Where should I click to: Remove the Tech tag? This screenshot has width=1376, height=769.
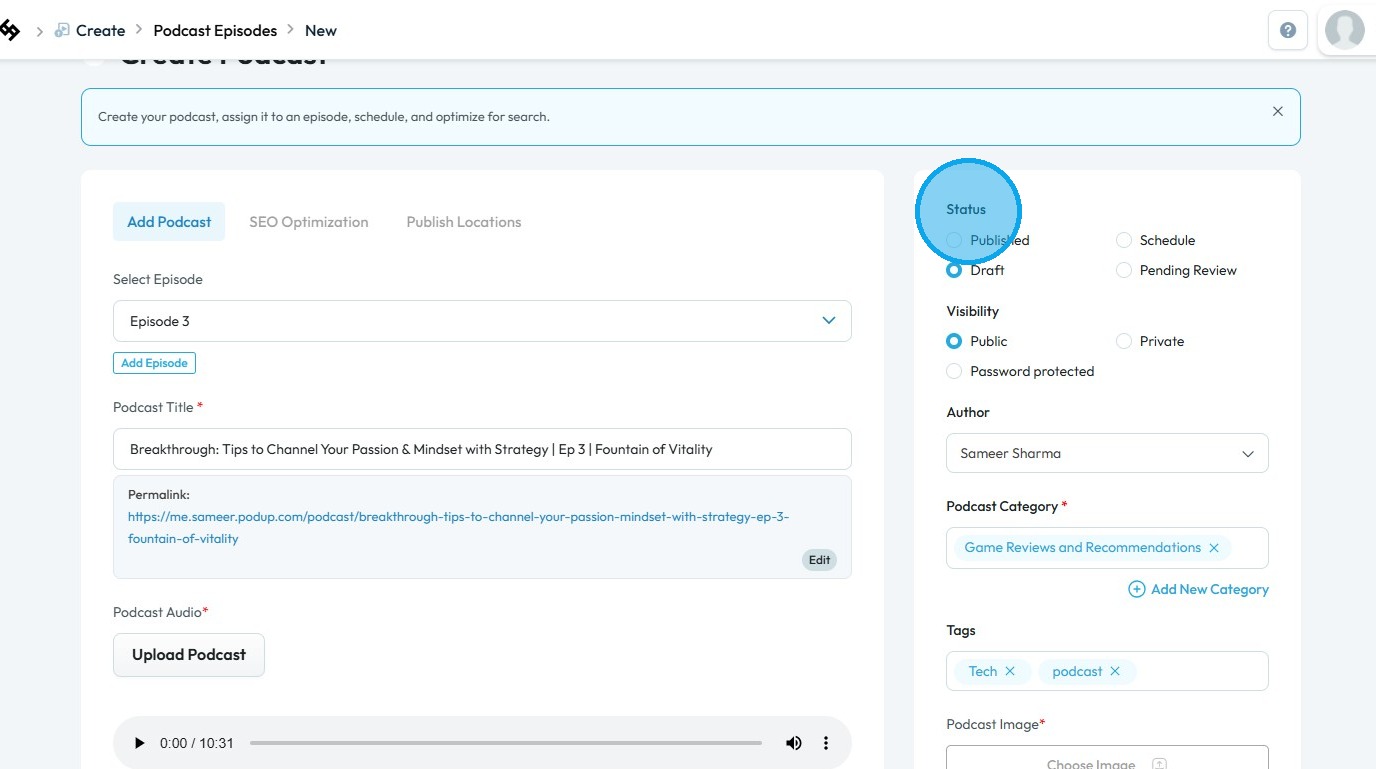(1010, 671)
